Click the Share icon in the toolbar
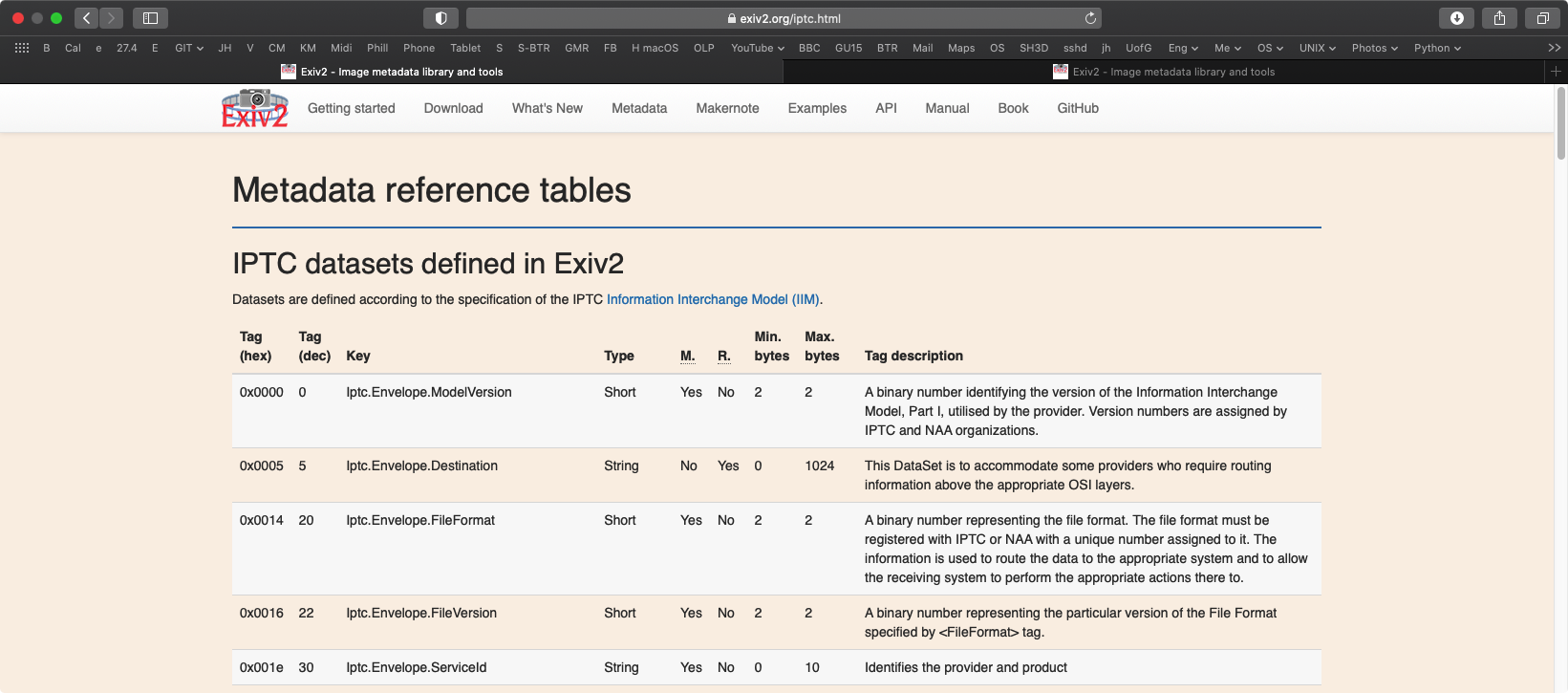This screenshot has height=693, width=1568. [1499, 18]
